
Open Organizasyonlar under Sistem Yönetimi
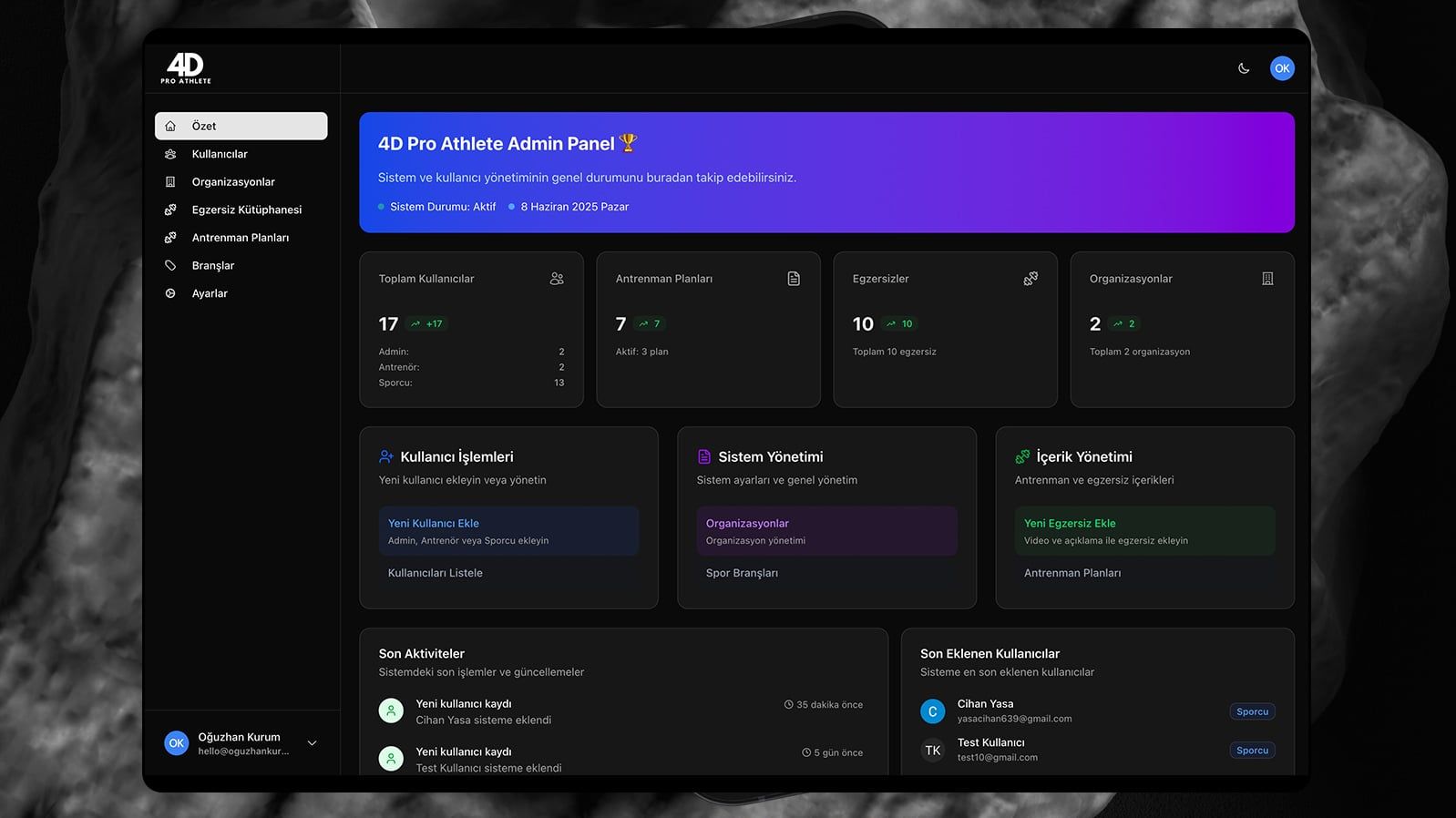pyautogui.click(x=825, y=531)
